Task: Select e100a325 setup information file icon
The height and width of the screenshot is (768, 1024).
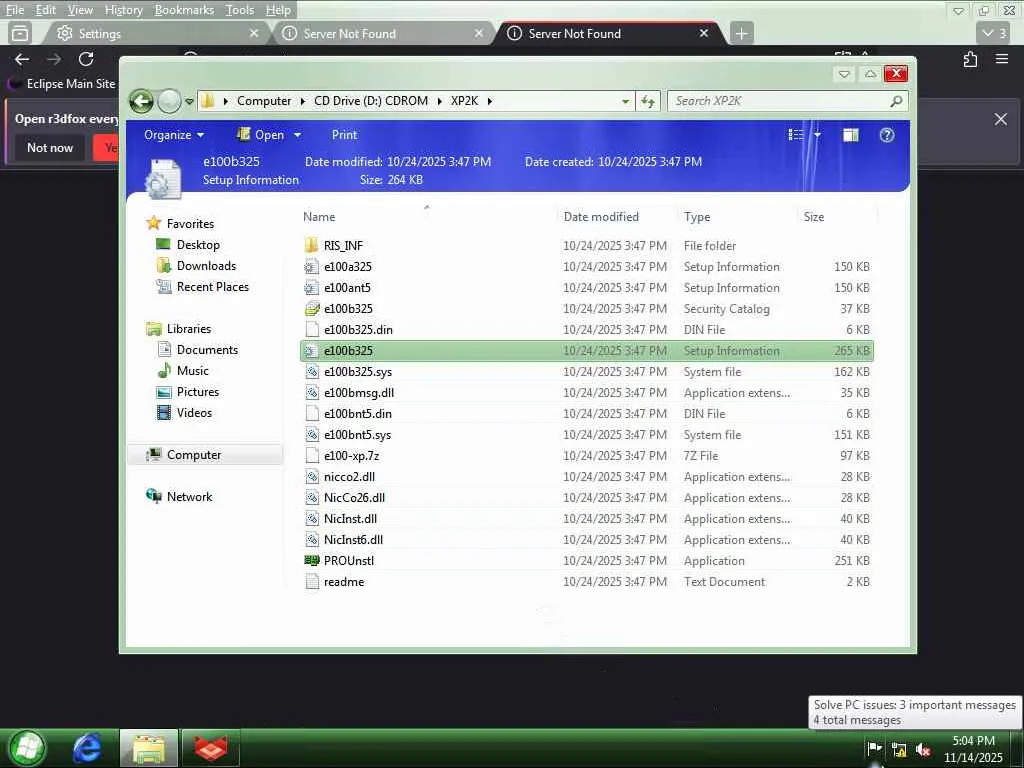Action: pos(312,266)
